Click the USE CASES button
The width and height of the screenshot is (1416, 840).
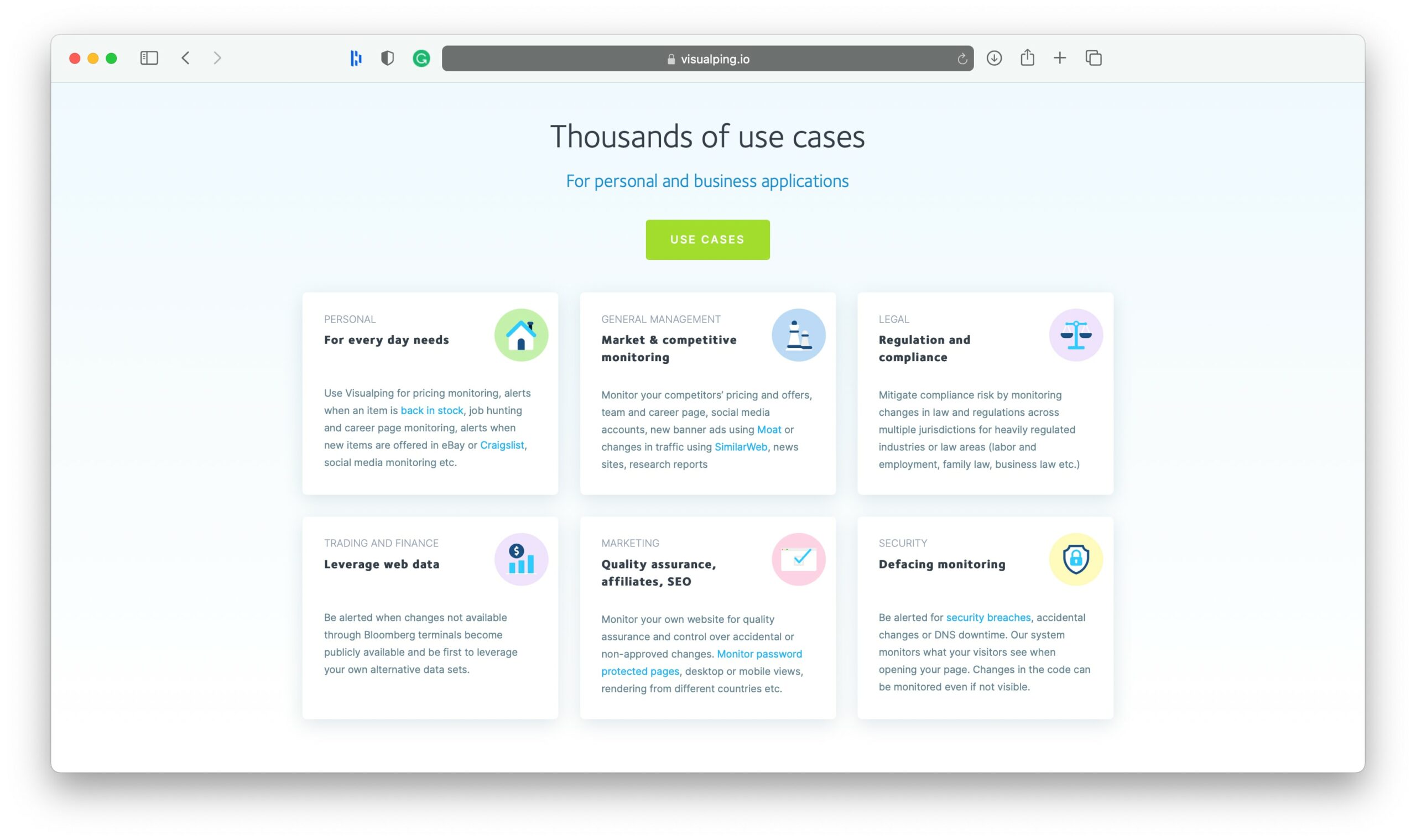tap(707, 239)
